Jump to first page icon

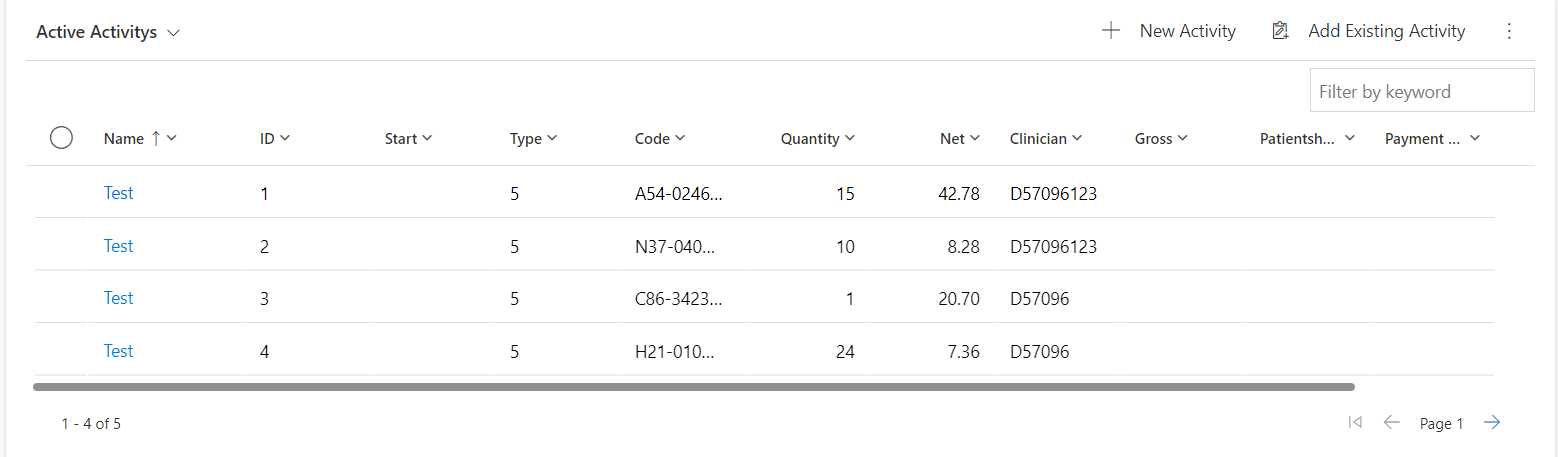pos(1355,423)
